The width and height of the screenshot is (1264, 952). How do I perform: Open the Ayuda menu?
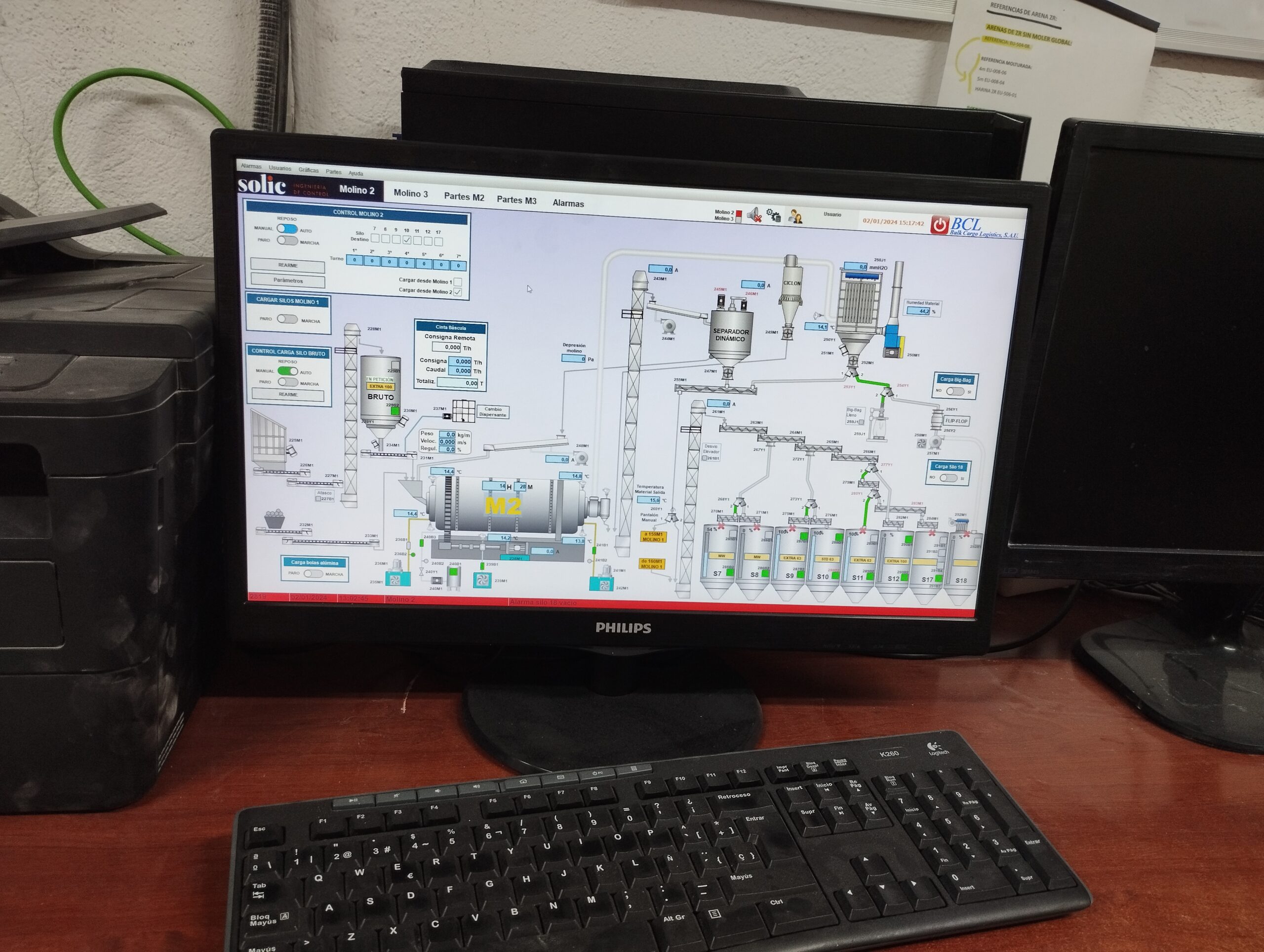coord(355,173)
